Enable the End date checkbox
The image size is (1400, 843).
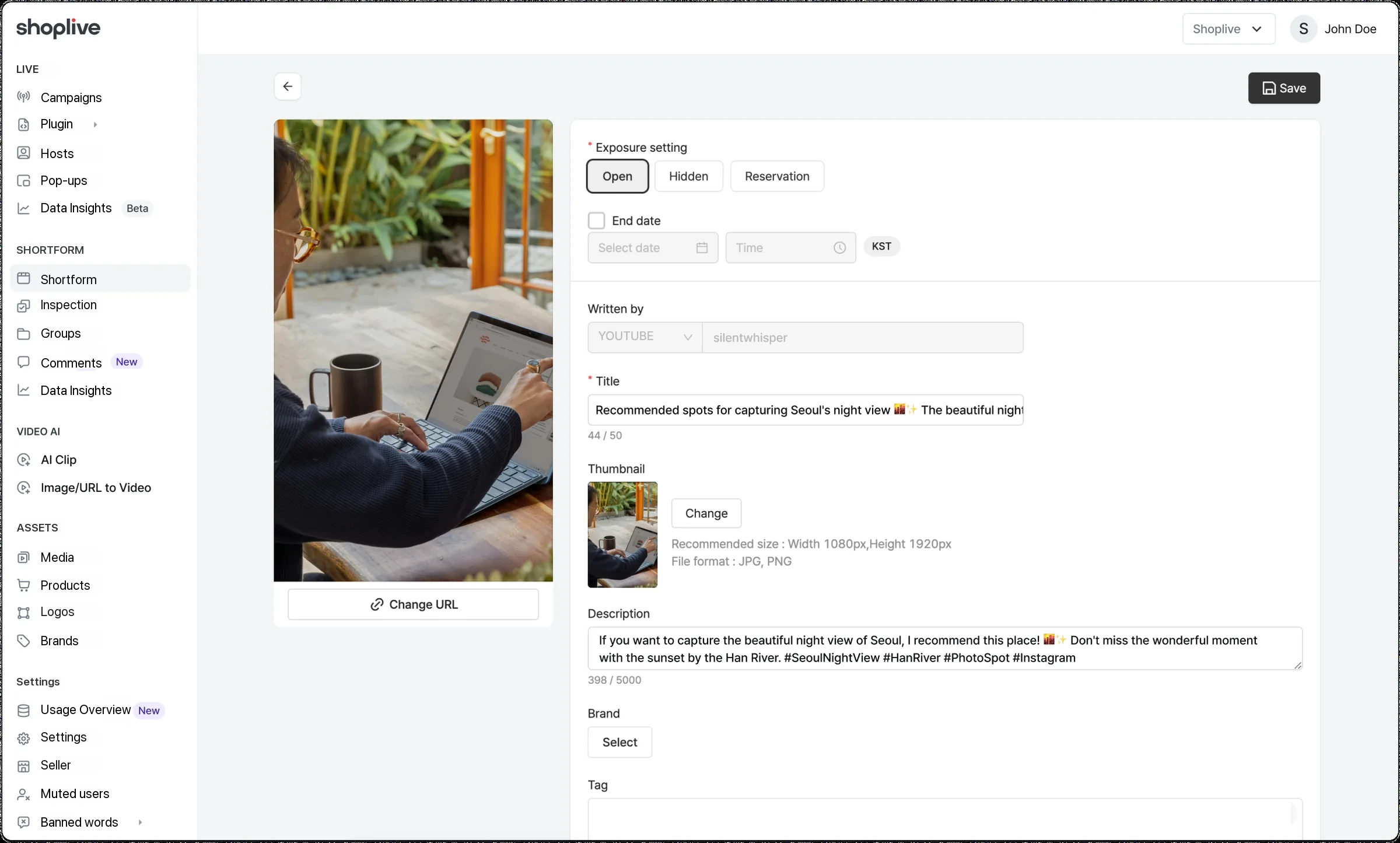point(596,221)
